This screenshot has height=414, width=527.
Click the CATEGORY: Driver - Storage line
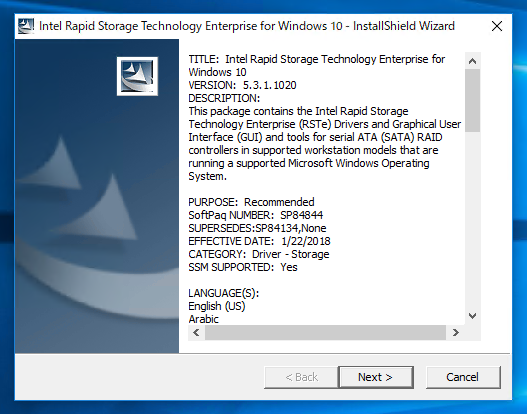[258, 254]
